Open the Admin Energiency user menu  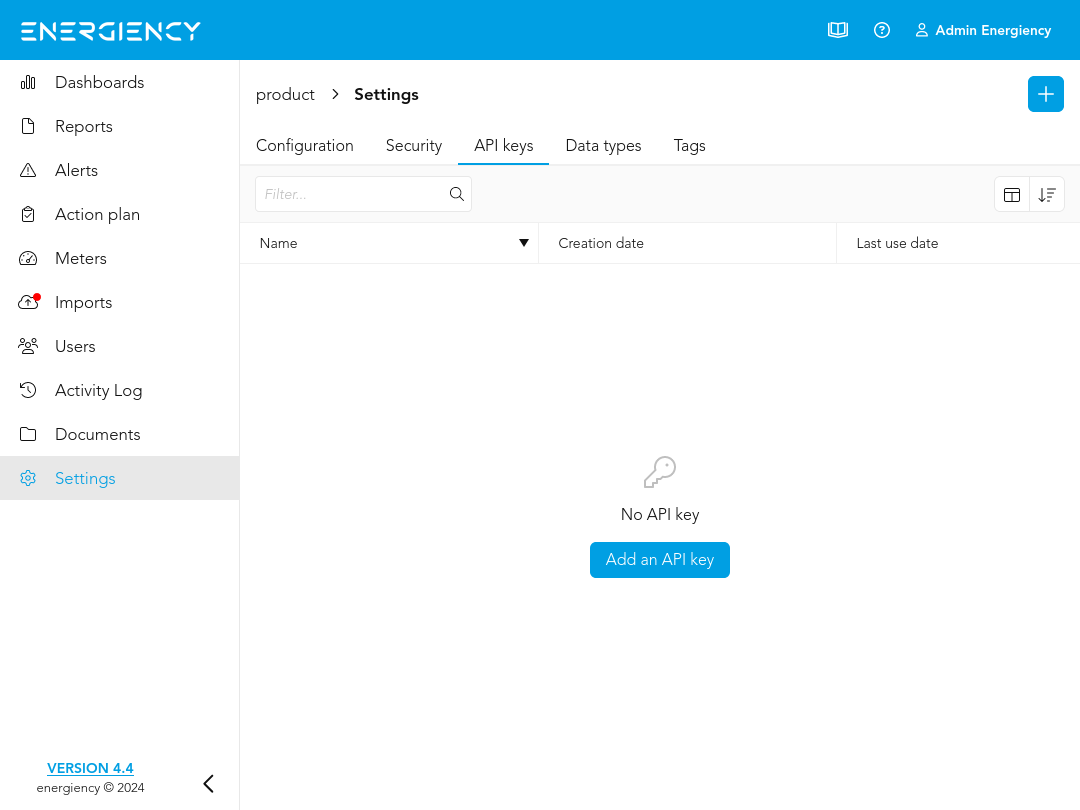point(983,30)
